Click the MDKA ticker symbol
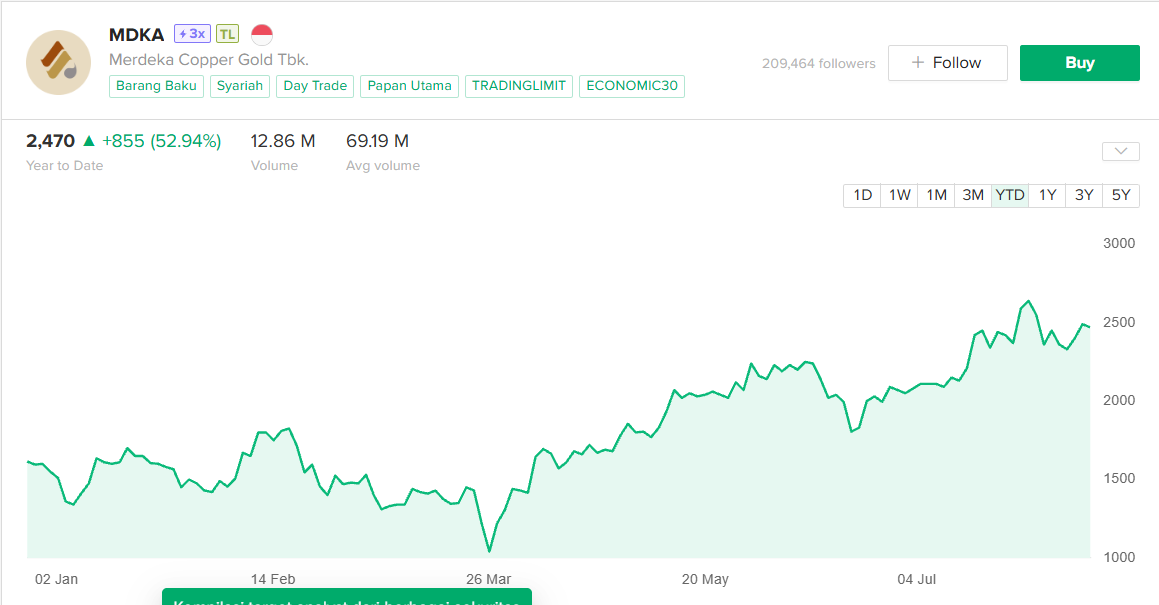 click(x=137, y=35)
